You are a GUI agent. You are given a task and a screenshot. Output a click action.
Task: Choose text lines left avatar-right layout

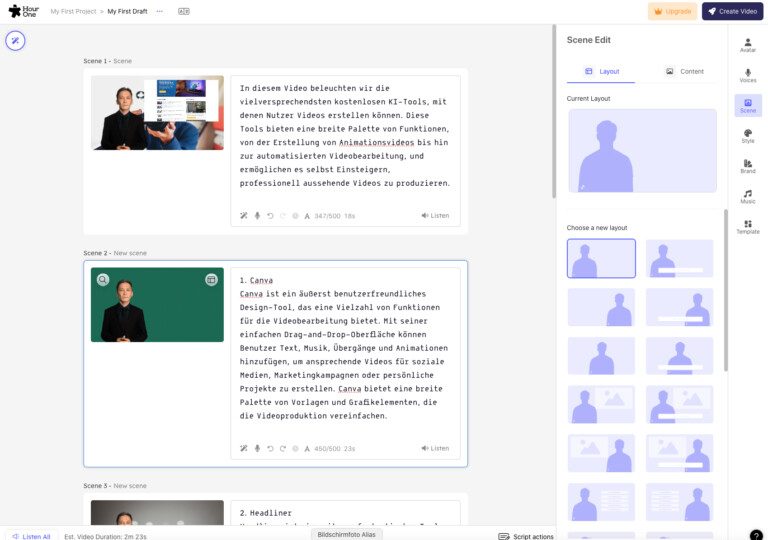[679, 502]
